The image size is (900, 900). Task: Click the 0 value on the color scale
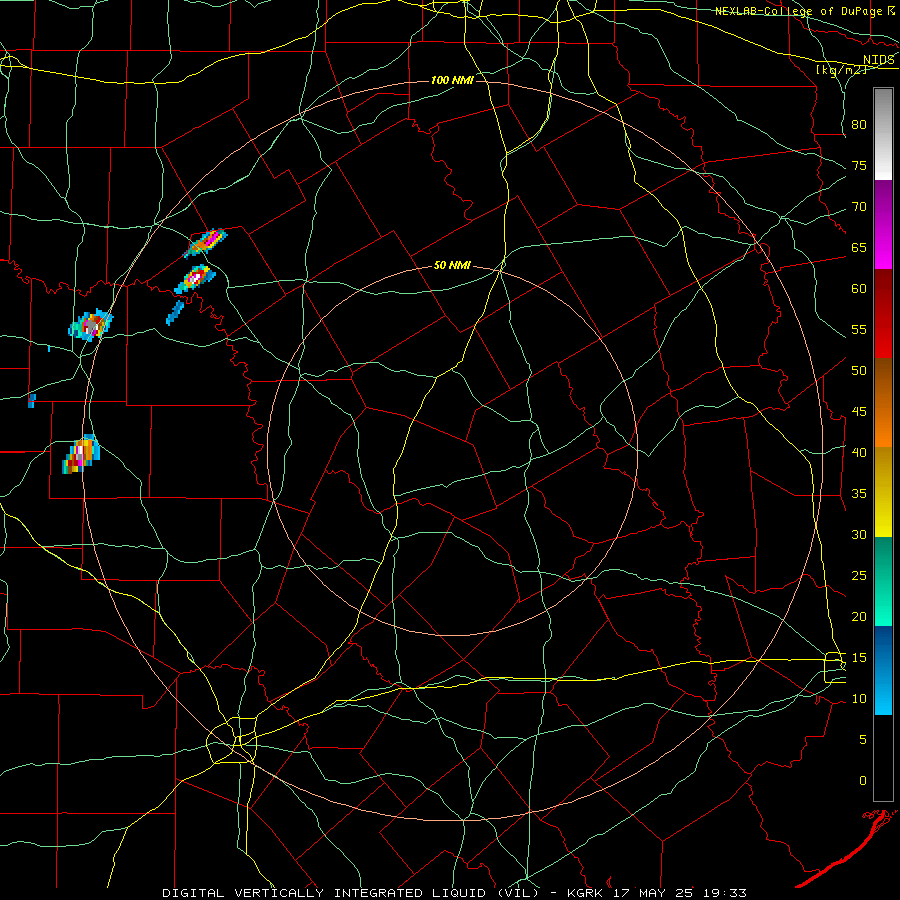coord(863,781)
